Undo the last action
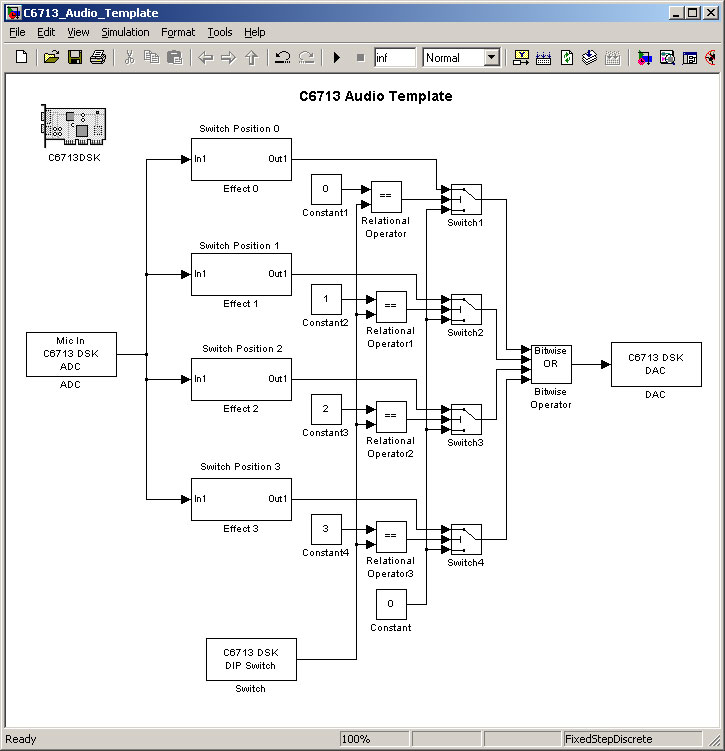The height and width of the screenshot is (751, 725). 283,57
